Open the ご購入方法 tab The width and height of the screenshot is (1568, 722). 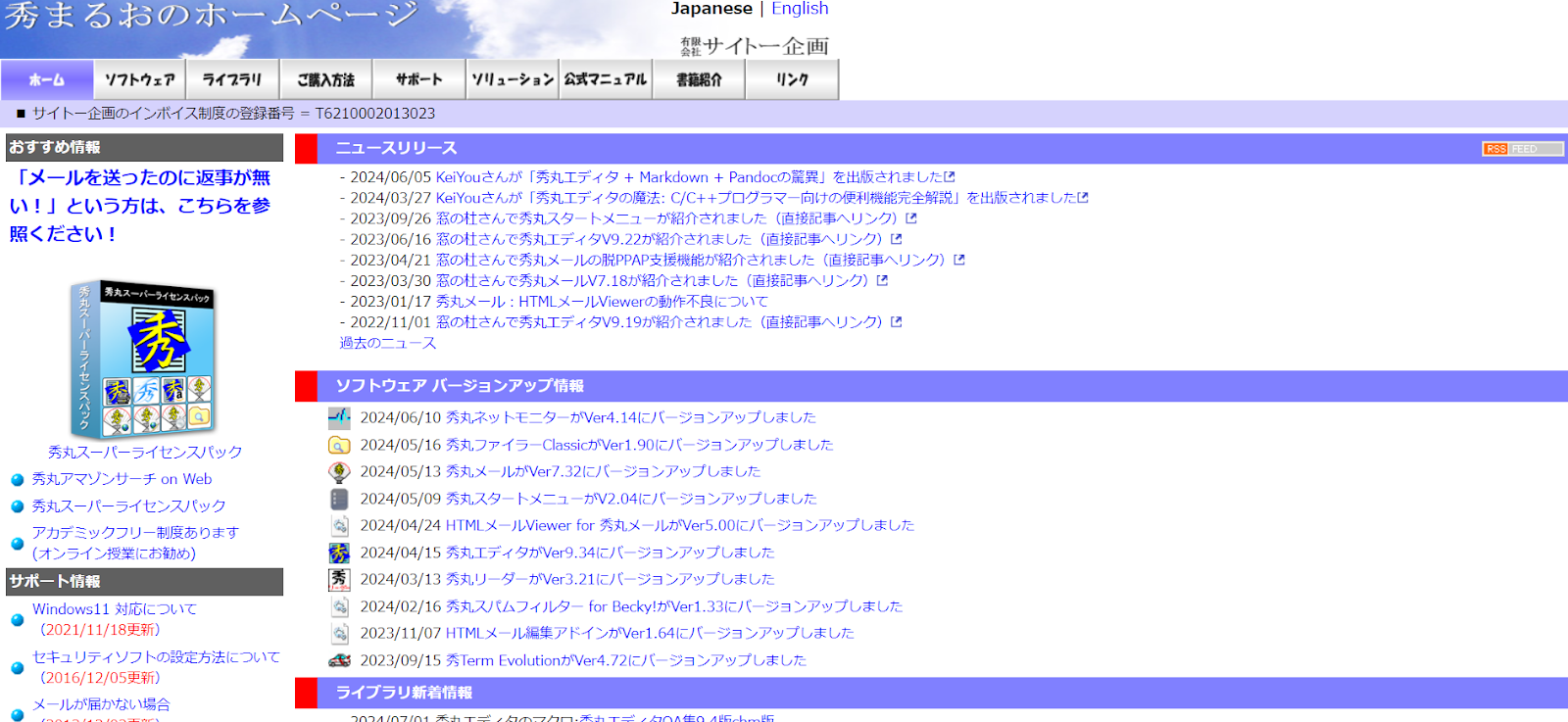pos(326,79)
